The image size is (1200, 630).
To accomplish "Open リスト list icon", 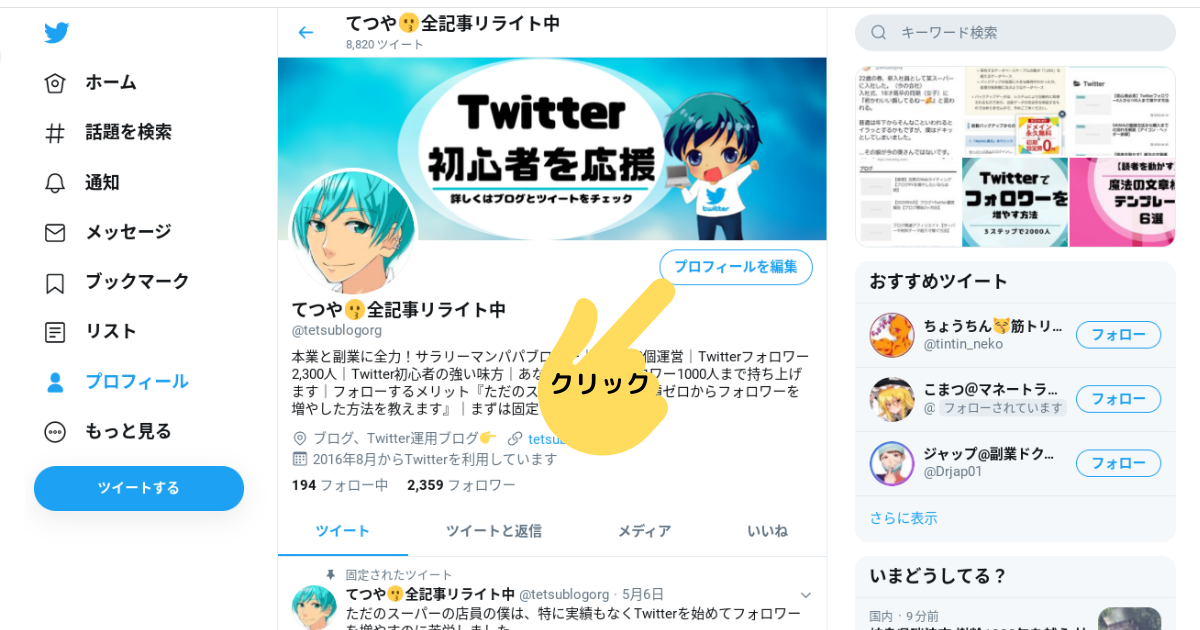I will [55, 332].
